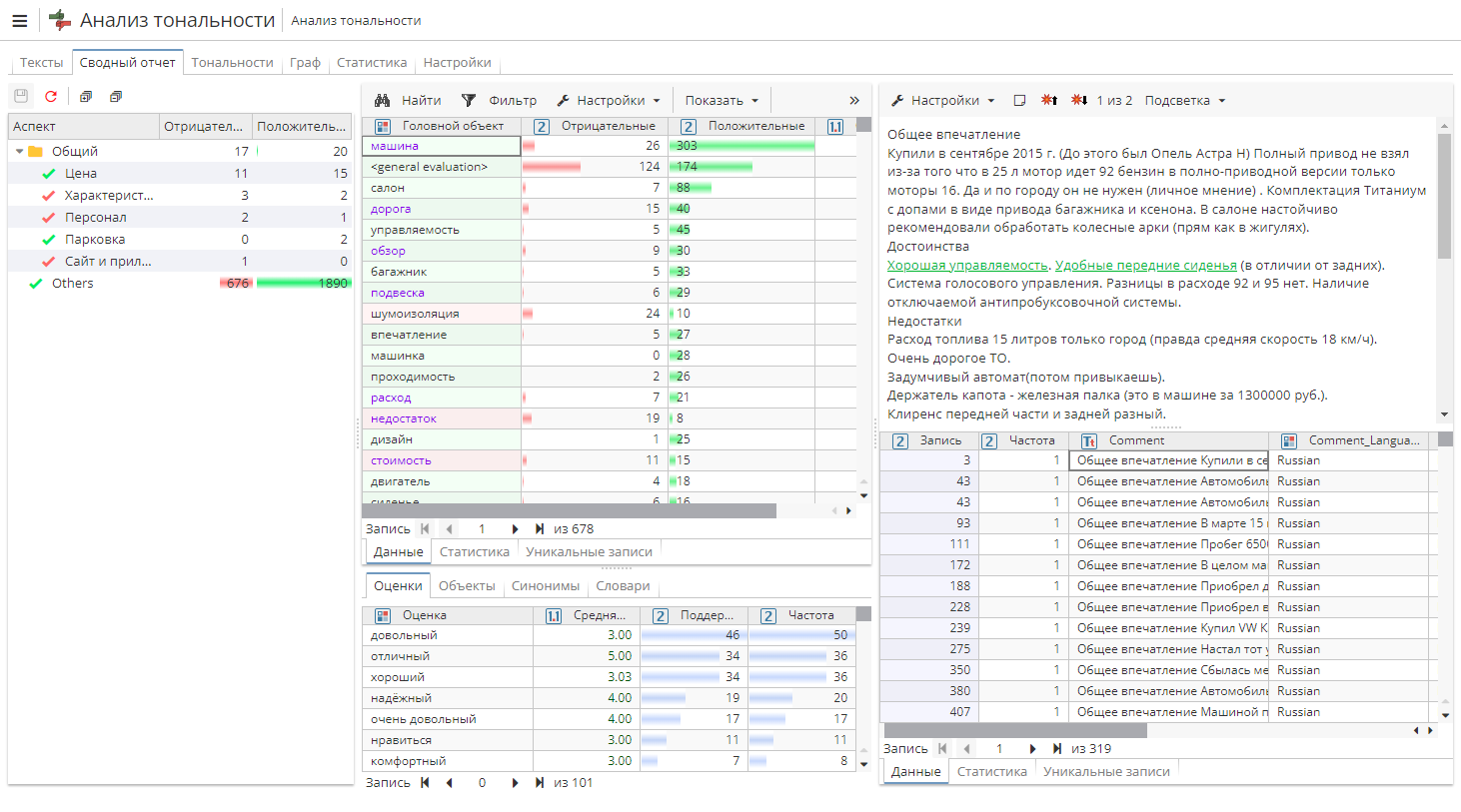Switch to the Объекты tab
Image resolution: width=1461 pixels, height=812 pixels.
click(467, 586)
